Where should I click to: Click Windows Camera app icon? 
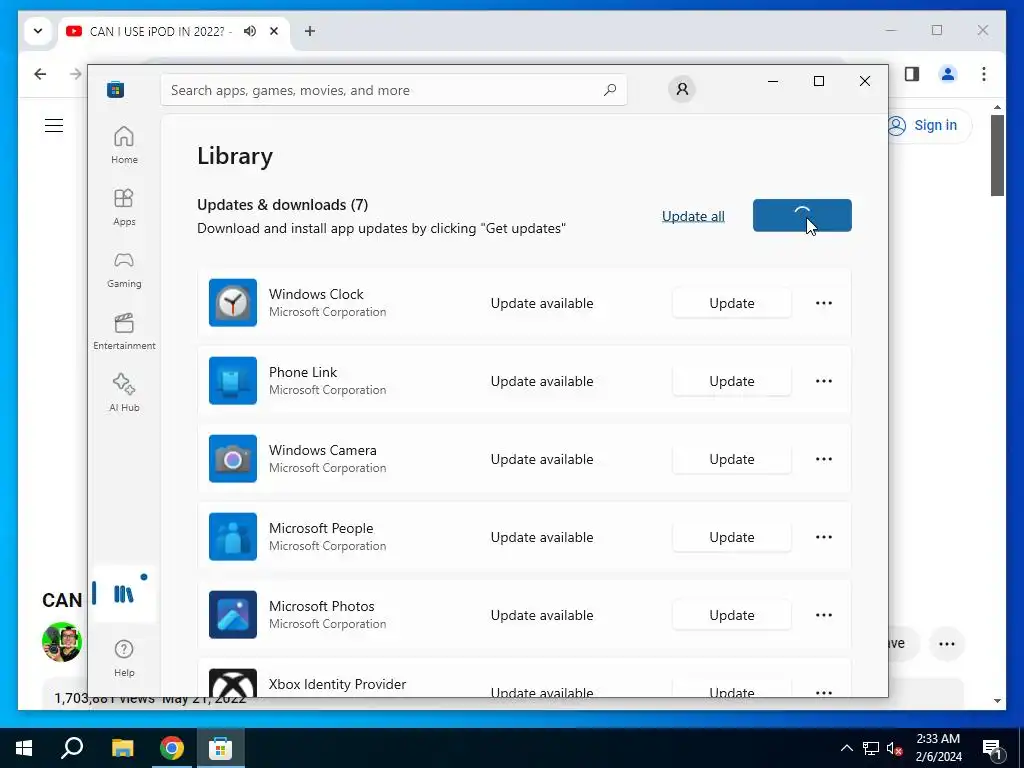[233, 458]
